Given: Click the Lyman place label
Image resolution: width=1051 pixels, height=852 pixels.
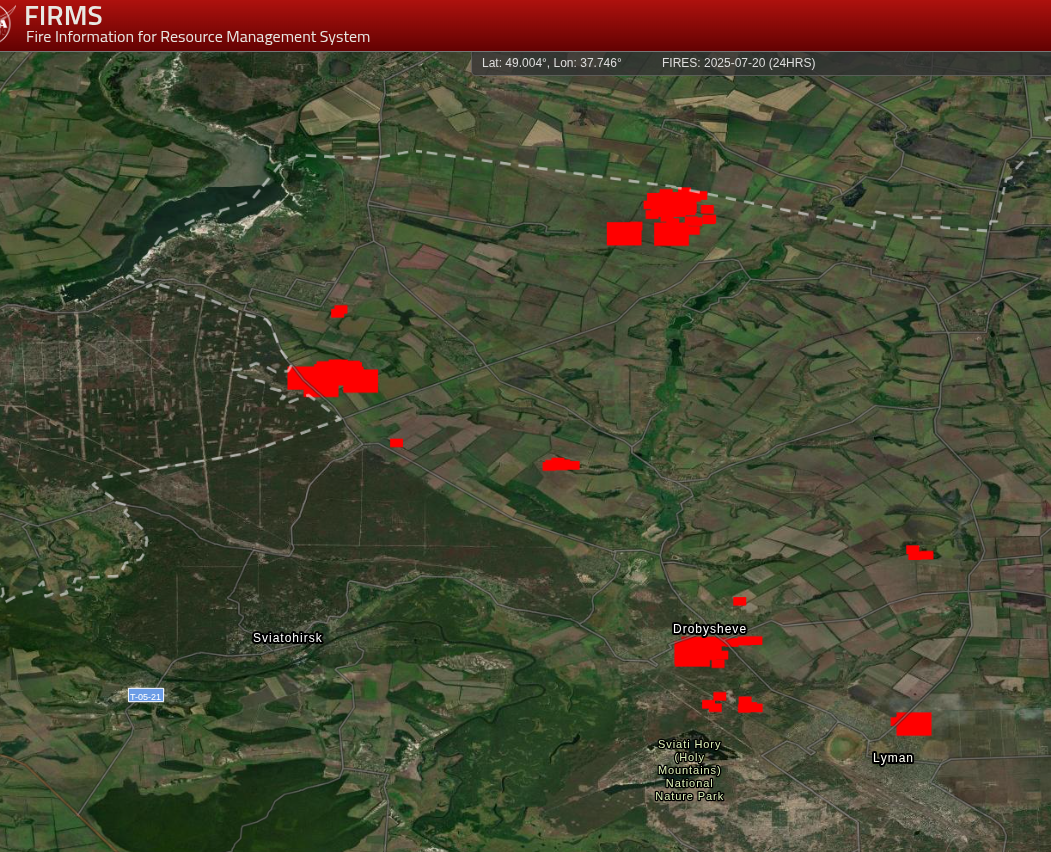Looking at the screenshot, I should pyautogui.click(x=893, y=757).
